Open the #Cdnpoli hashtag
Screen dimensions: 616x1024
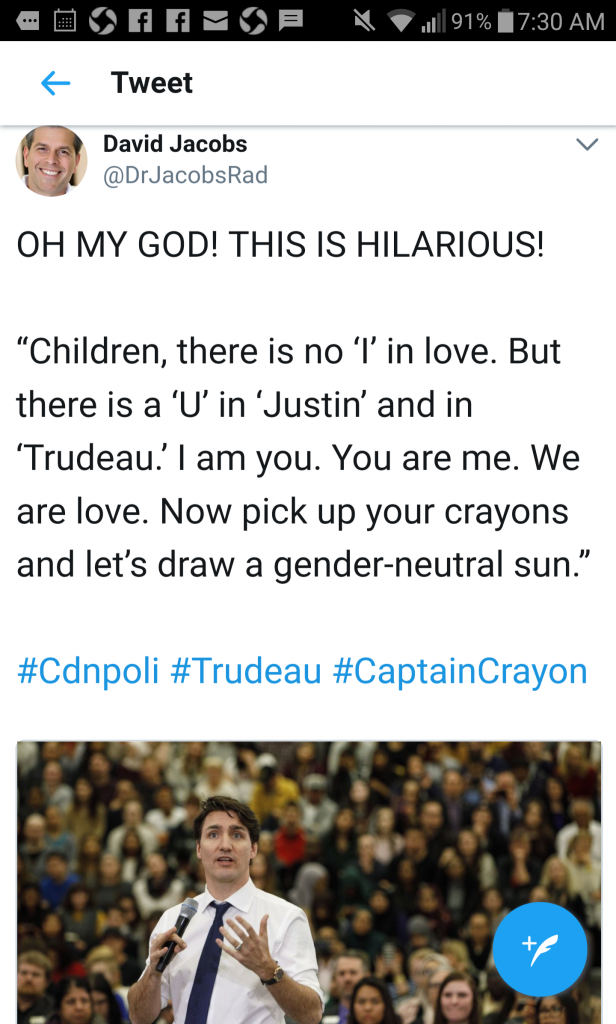click(88, 671)
